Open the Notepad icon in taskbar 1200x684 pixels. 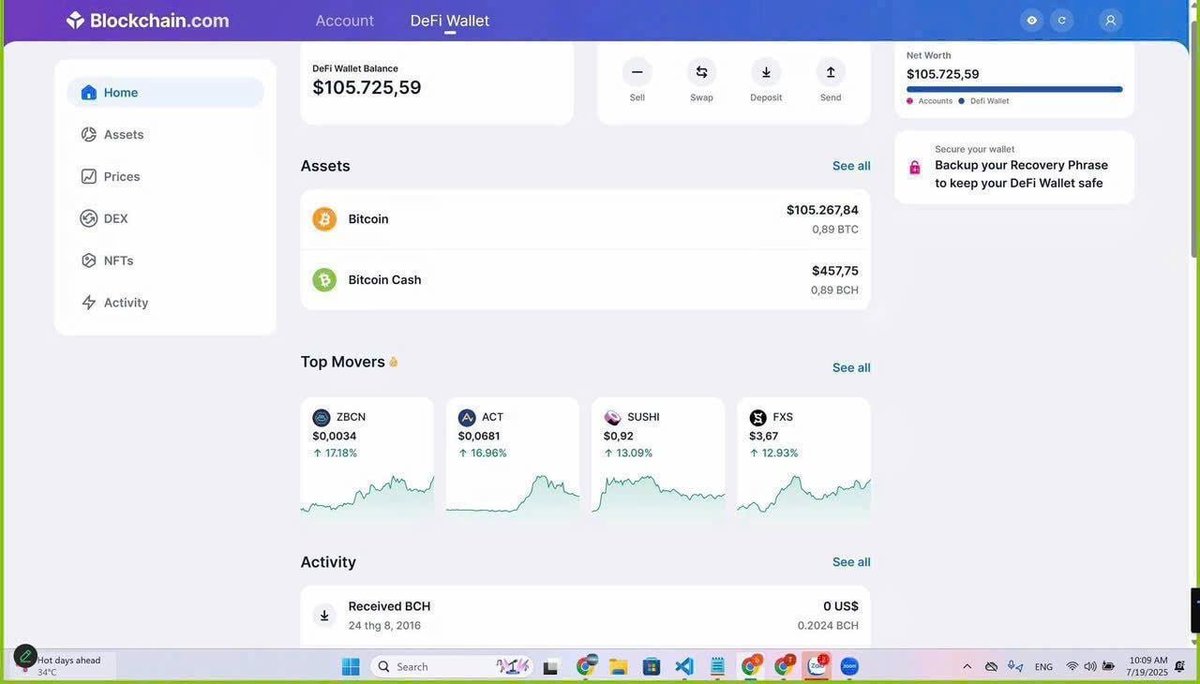[x=717, y=666]
